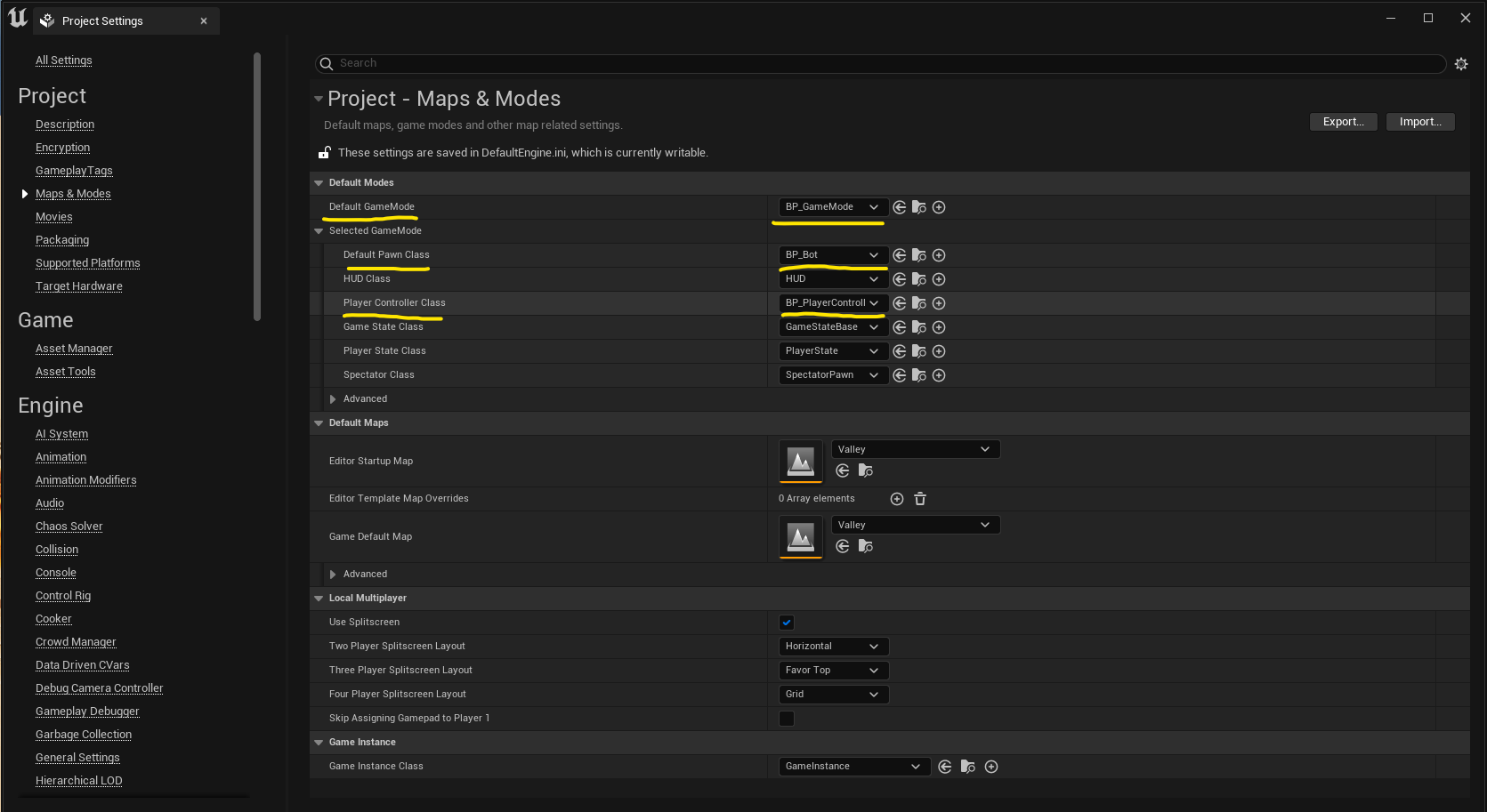1487x812 pixels.
Task: Click the Game Default Map thumbnail
Action: pyautogui.click(x=801, y=537)
